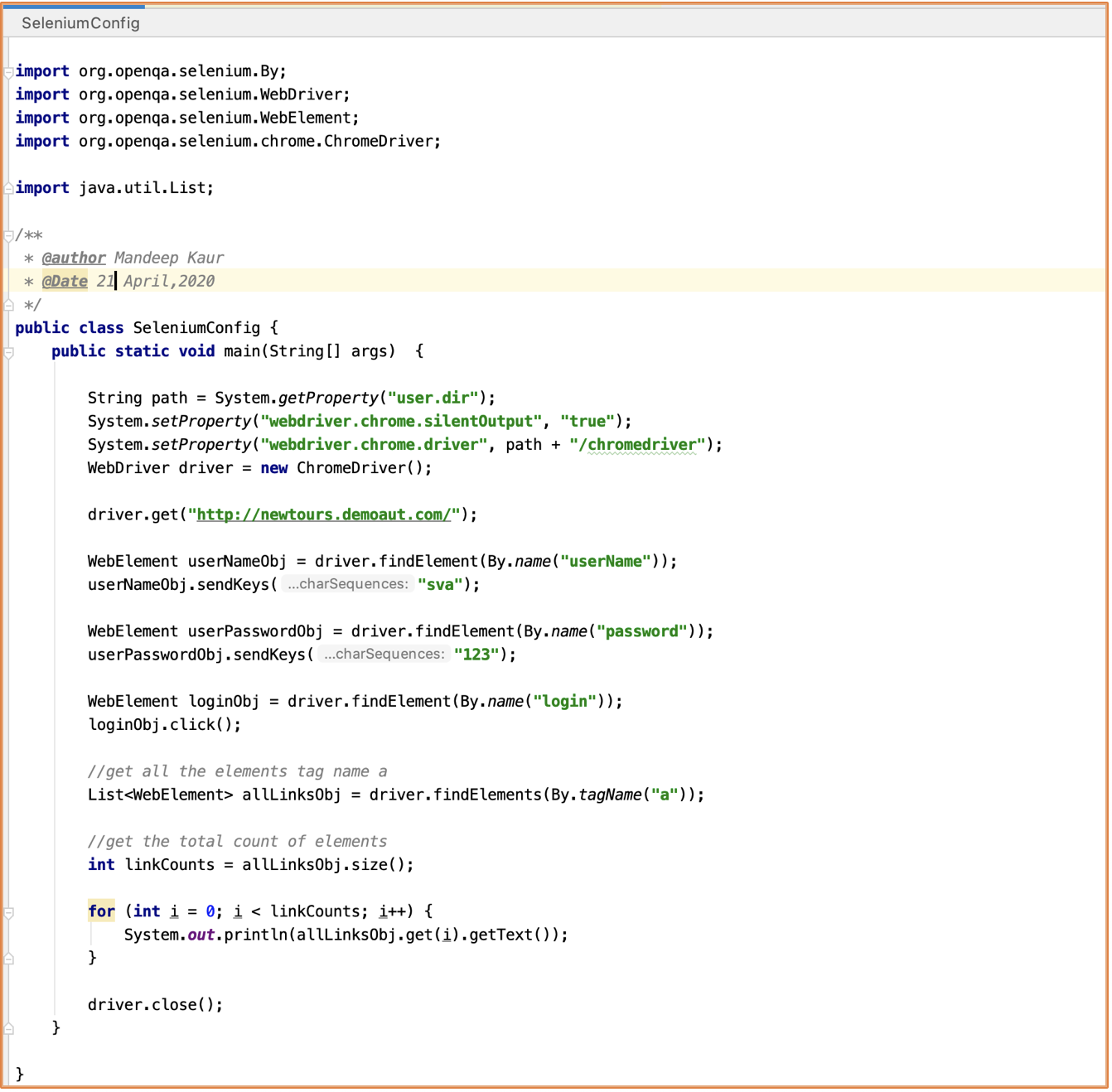Click the "sva" string literal

coord(440,584)
